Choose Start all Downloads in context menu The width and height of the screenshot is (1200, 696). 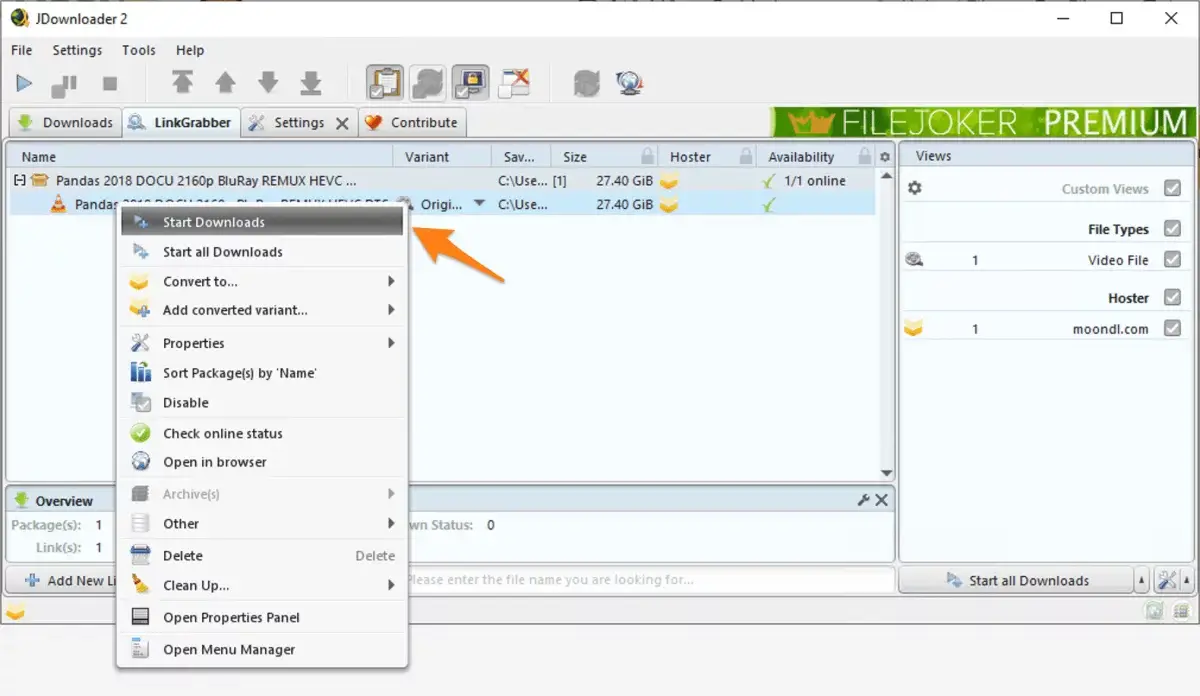[262, 252]
